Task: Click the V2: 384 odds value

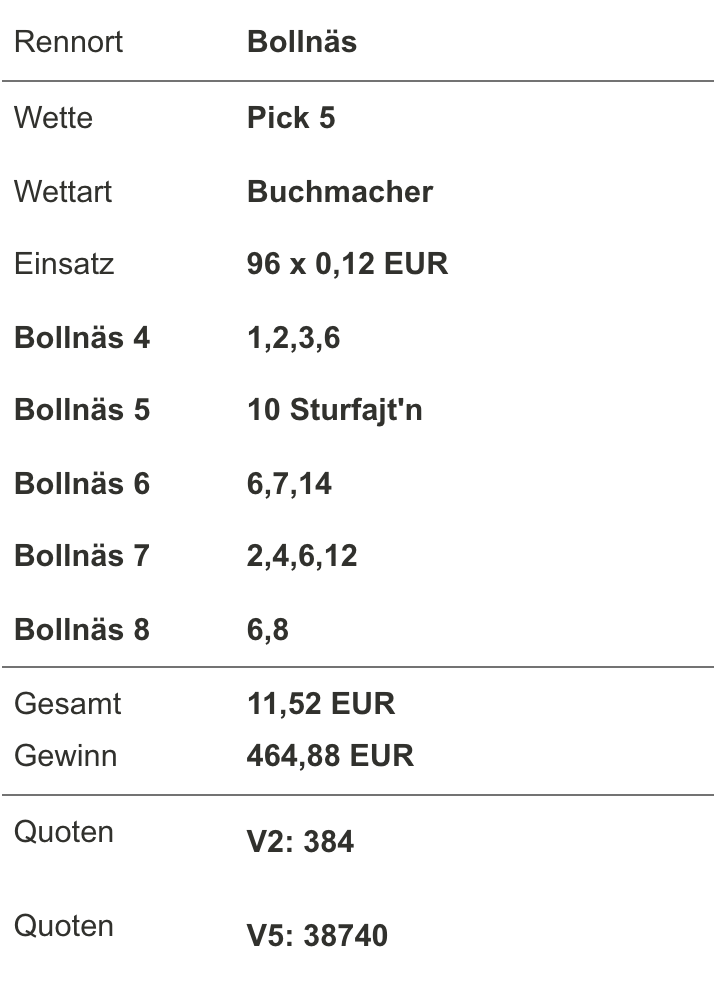Action: [300, 841]
